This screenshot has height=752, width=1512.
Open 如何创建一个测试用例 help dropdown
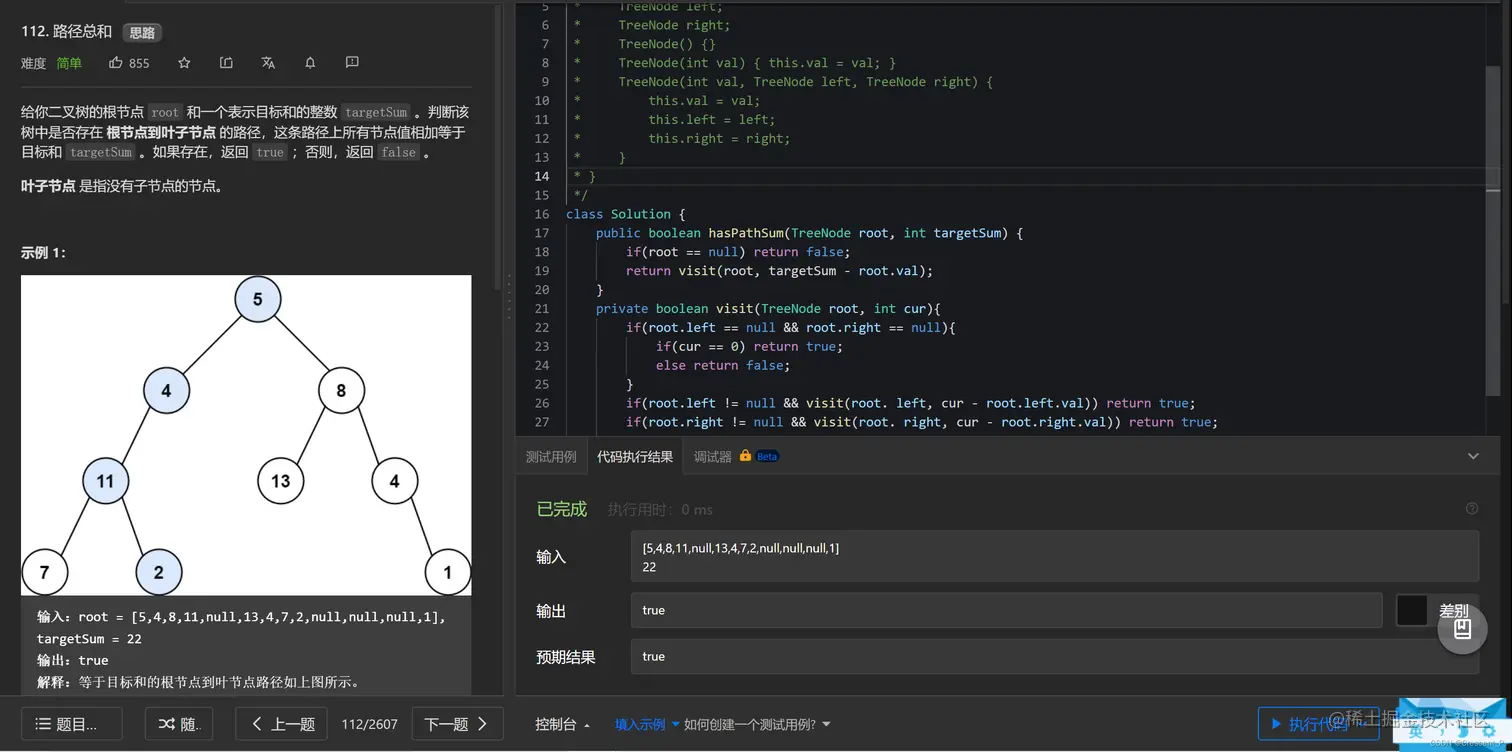point(757,724)
